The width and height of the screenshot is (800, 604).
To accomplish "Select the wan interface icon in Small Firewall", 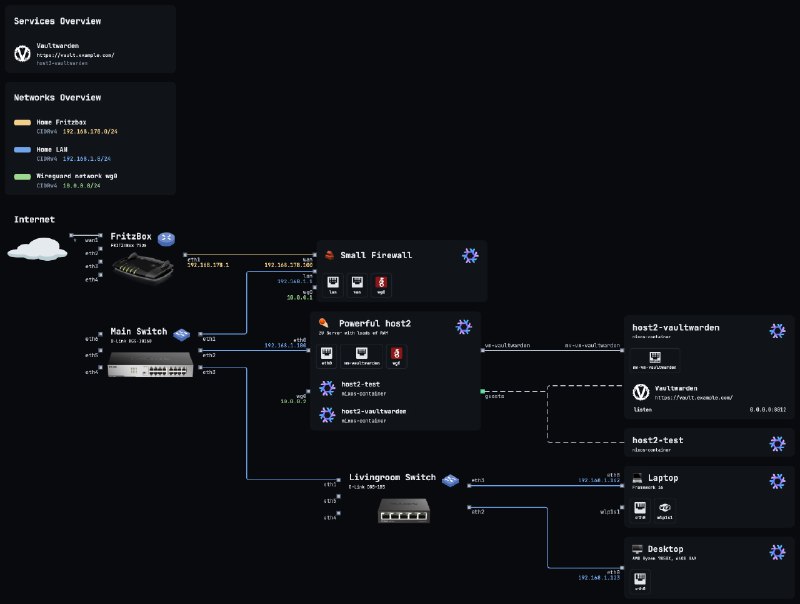I will click(x=357, y=284).
